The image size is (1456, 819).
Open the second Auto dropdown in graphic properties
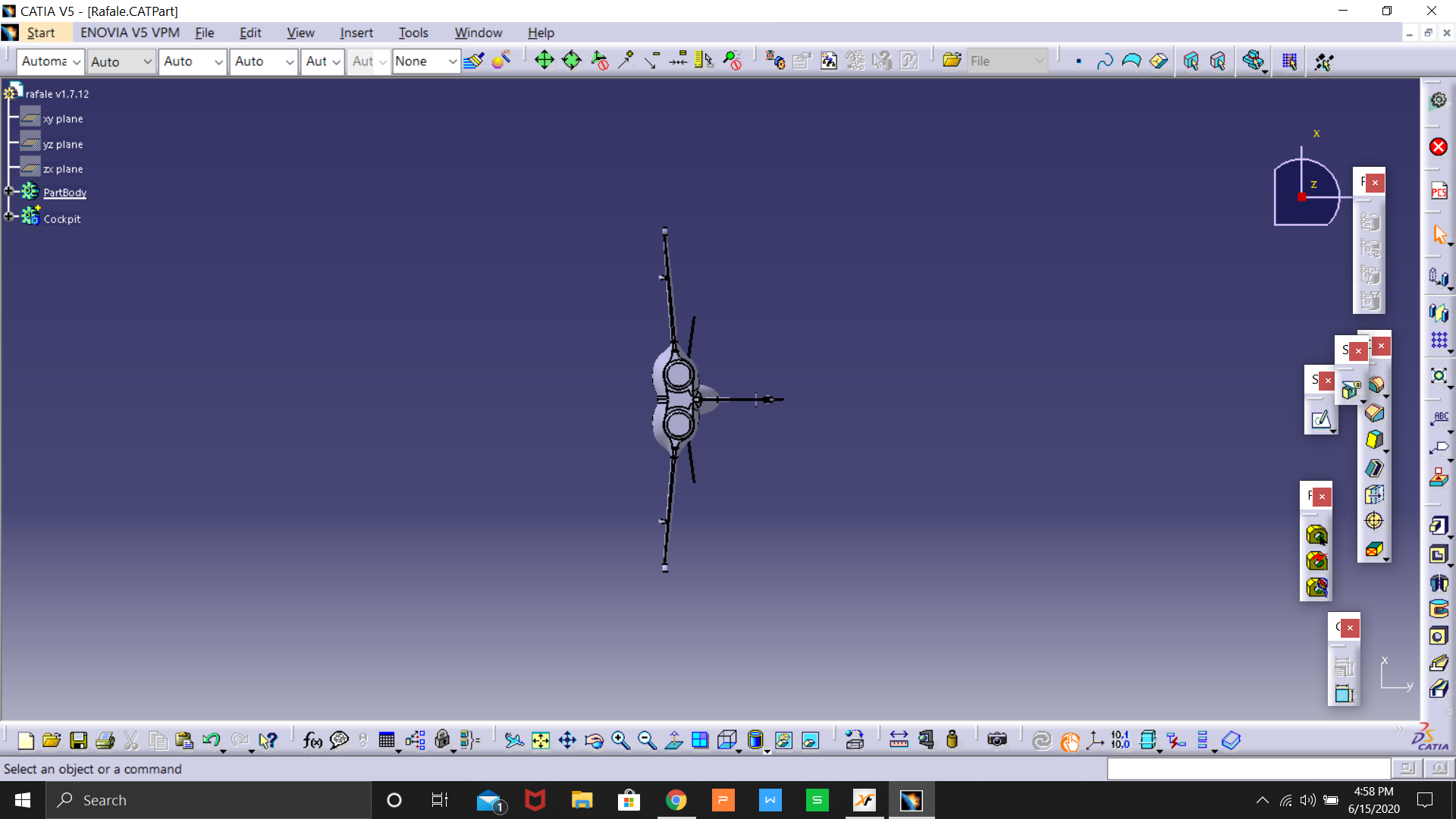click(148, 62)
